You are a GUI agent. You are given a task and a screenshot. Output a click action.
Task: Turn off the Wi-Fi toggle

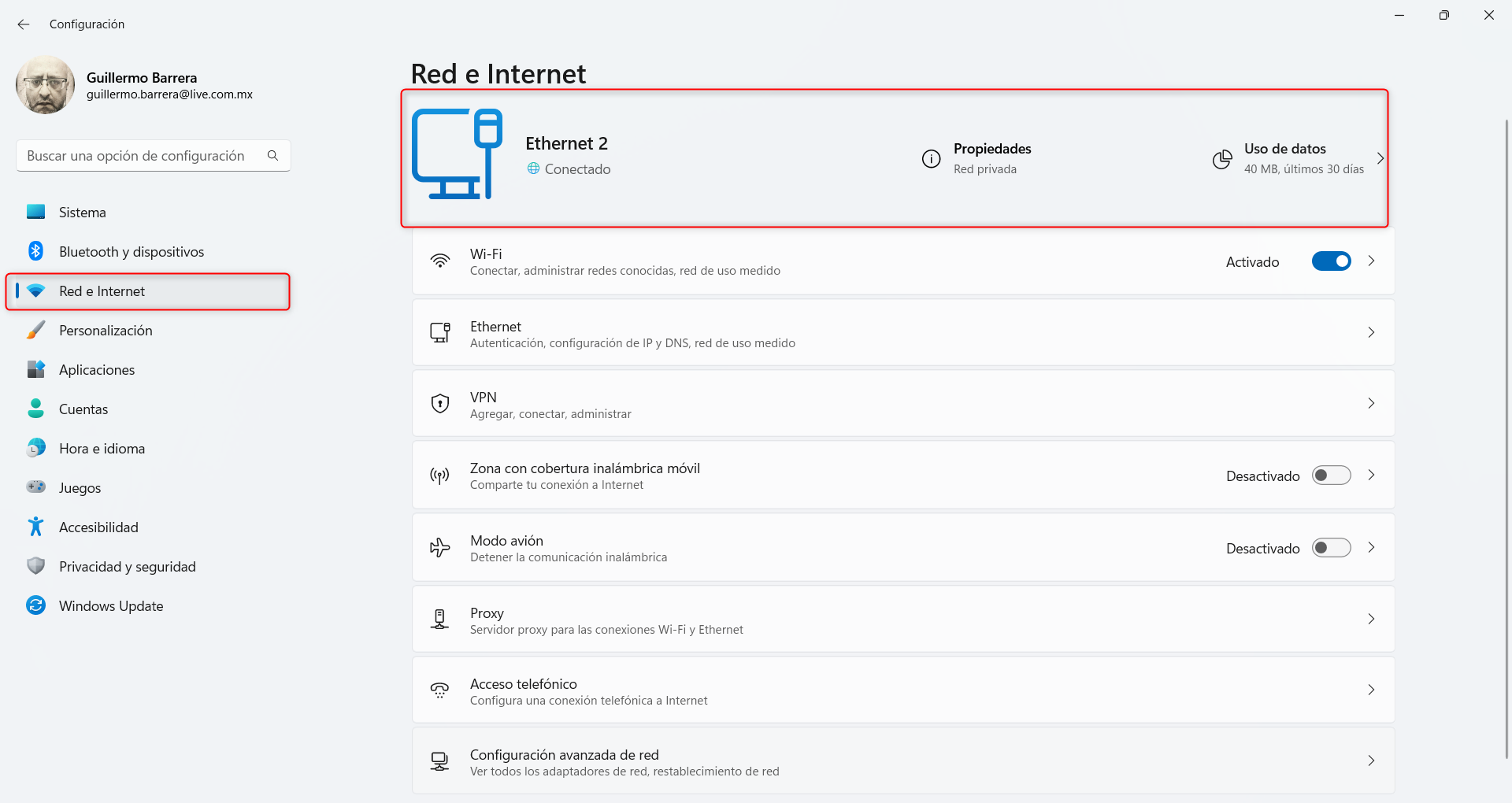(1331, 261)
